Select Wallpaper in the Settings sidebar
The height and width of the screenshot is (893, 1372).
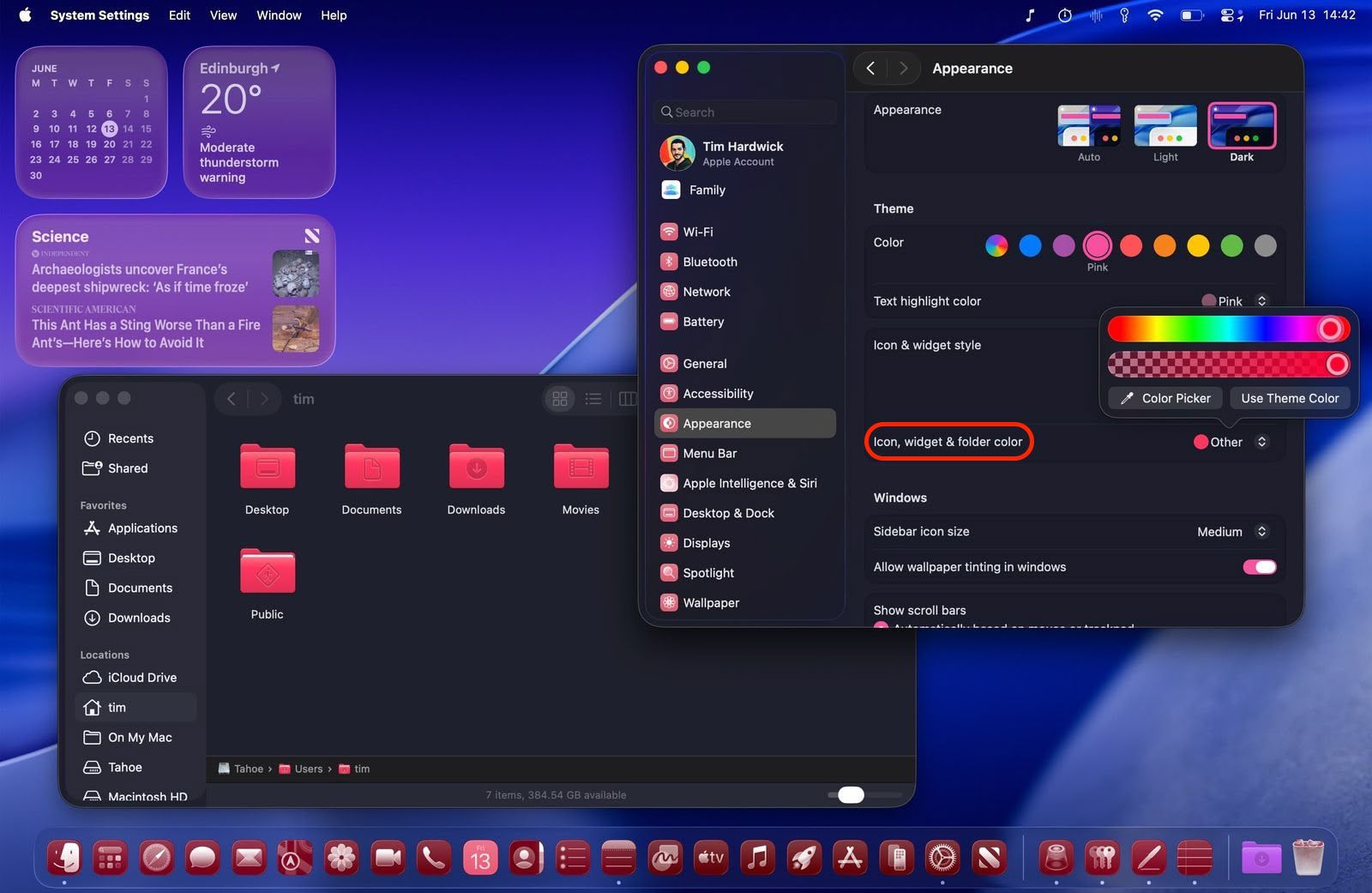coord(710,602)
